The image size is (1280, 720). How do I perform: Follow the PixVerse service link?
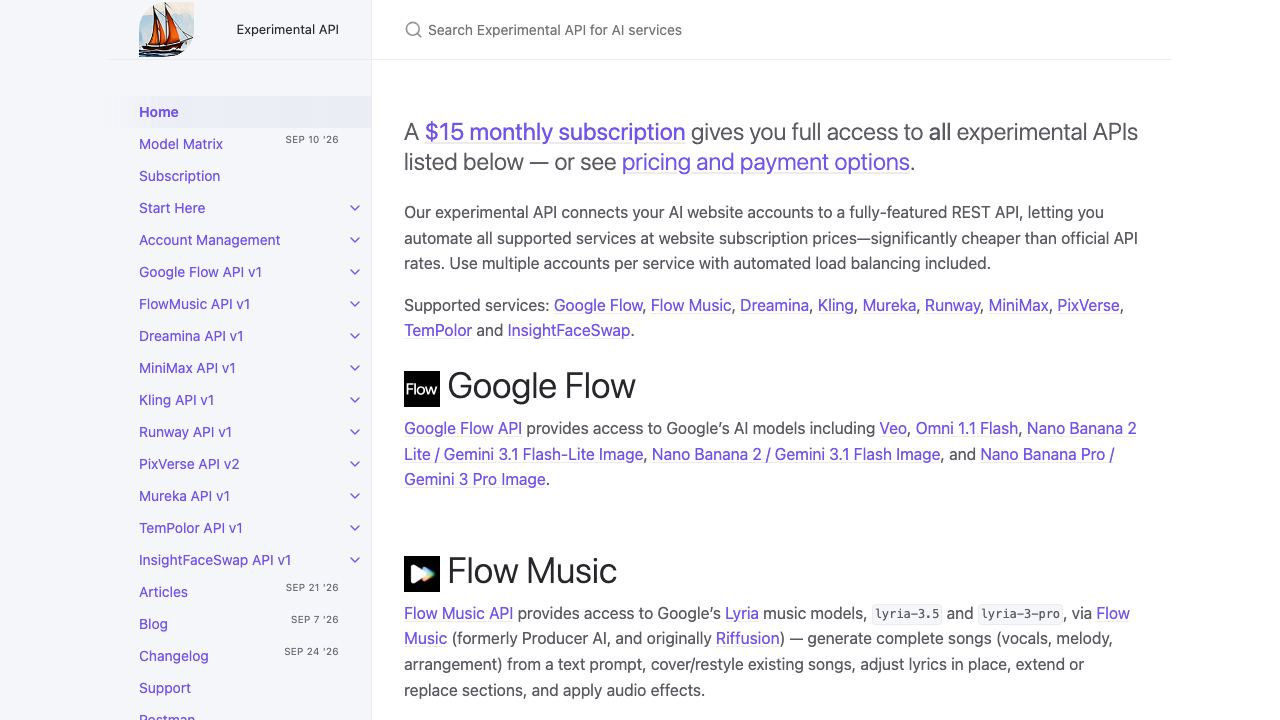pos(1088,305)
